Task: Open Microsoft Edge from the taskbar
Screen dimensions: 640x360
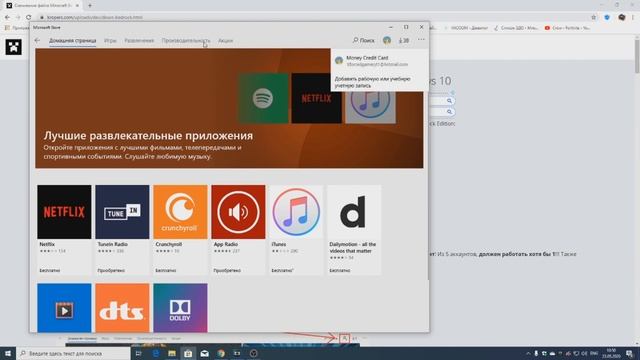Action: pyautogui.click(x=156, y=353)
